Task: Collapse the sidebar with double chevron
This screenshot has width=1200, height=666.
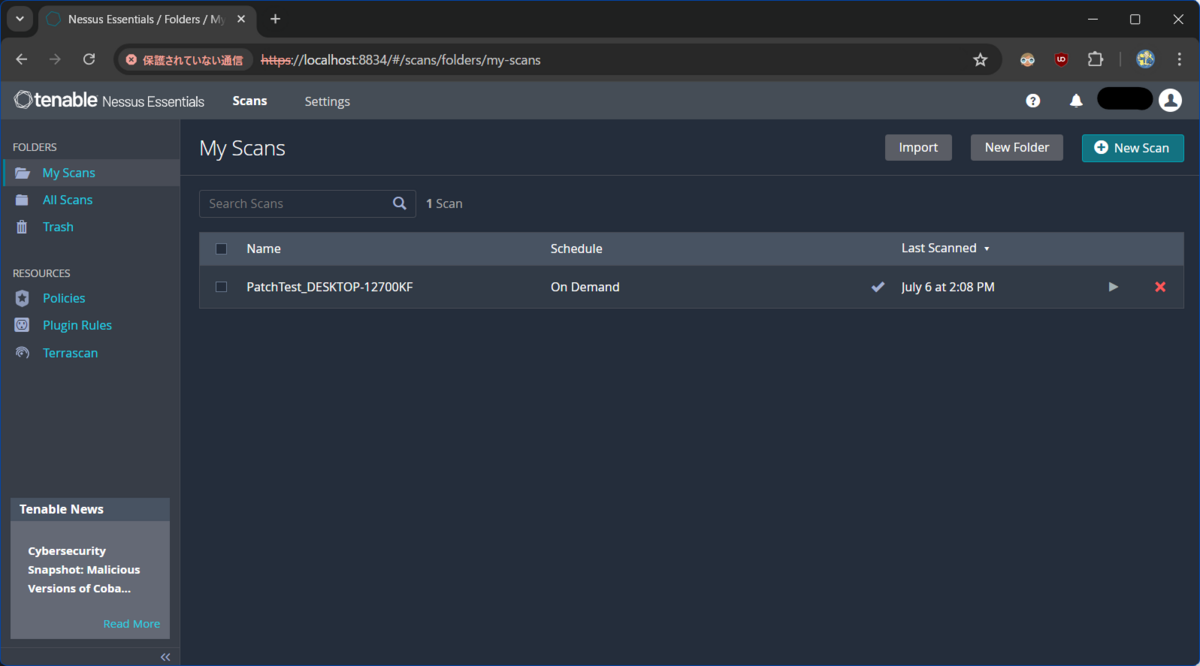Action: (x=165, y=657)
